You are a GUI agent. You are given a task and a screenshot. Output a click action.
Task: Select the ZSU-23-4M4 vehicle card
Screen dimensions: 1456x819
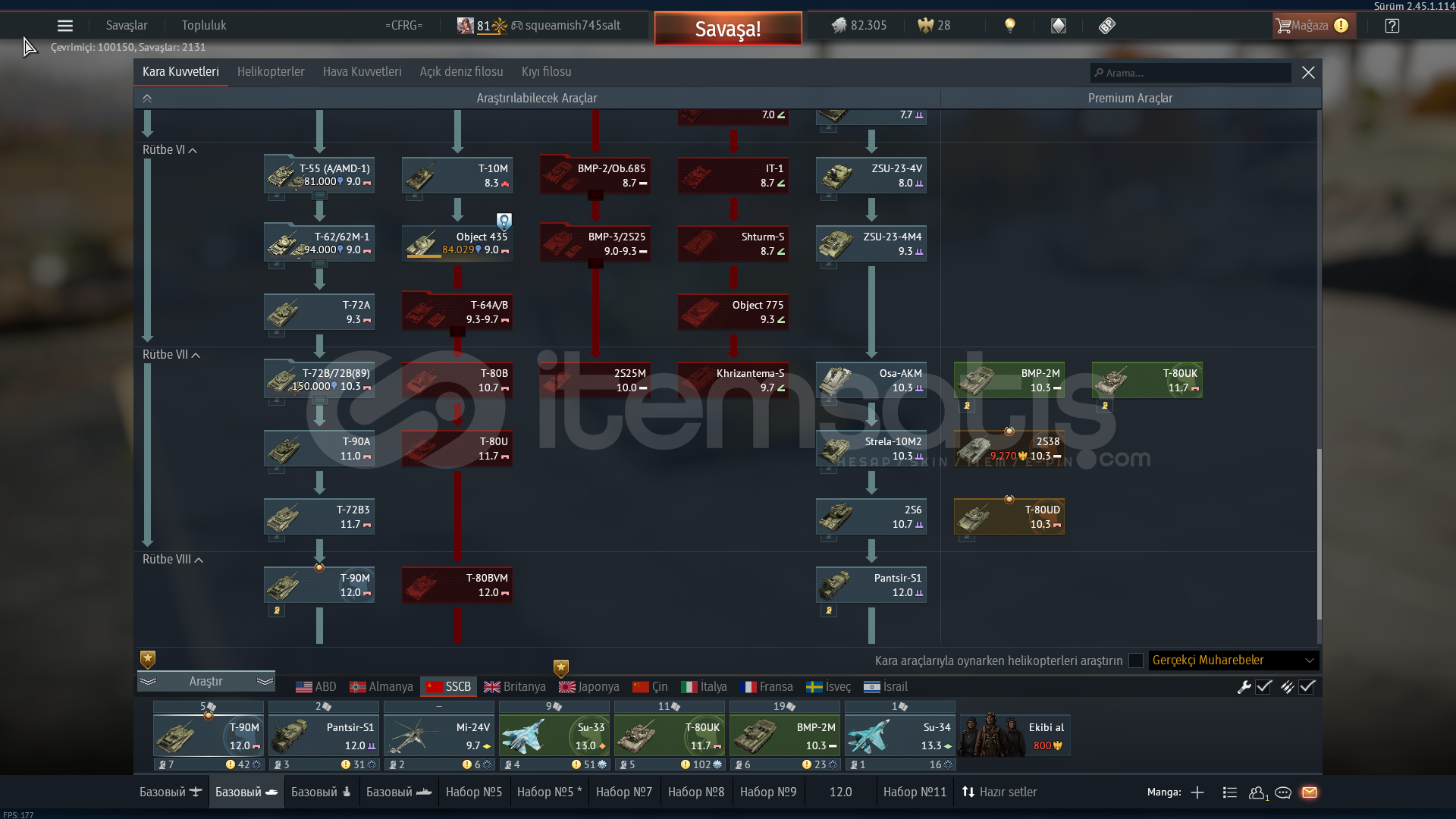coord(871,244)
